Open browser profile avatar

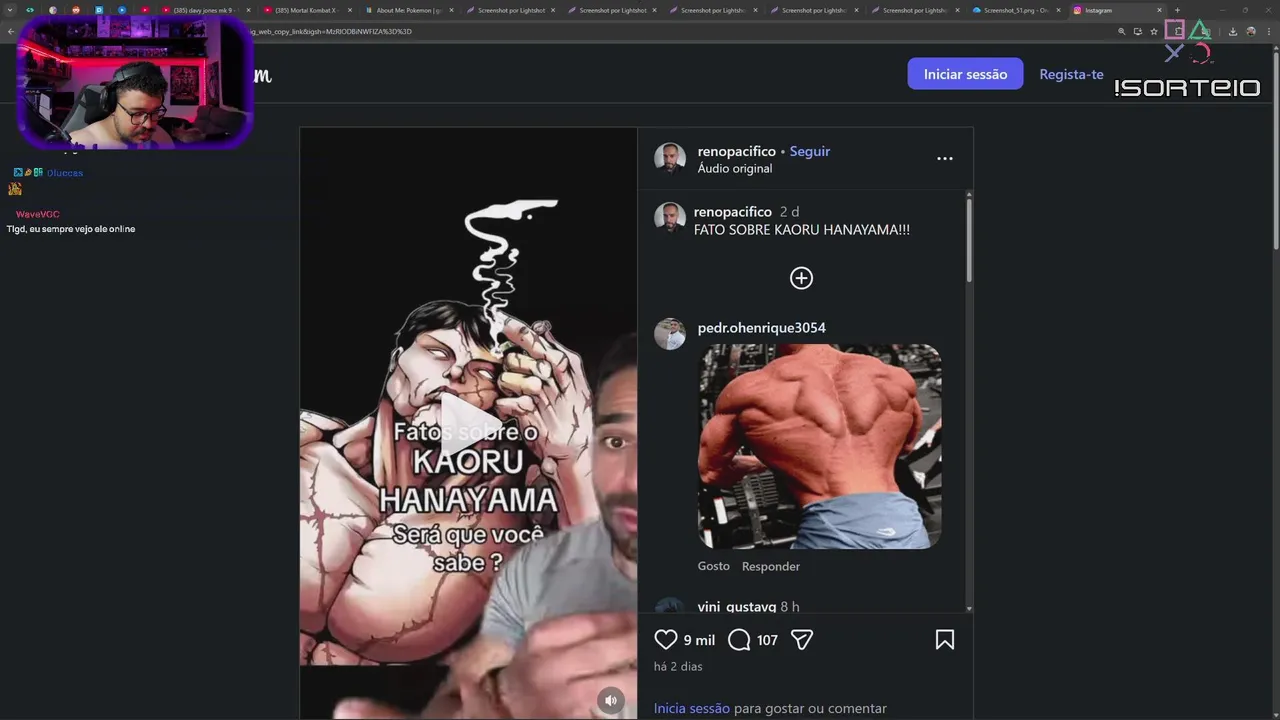[x=1250, y=31]
